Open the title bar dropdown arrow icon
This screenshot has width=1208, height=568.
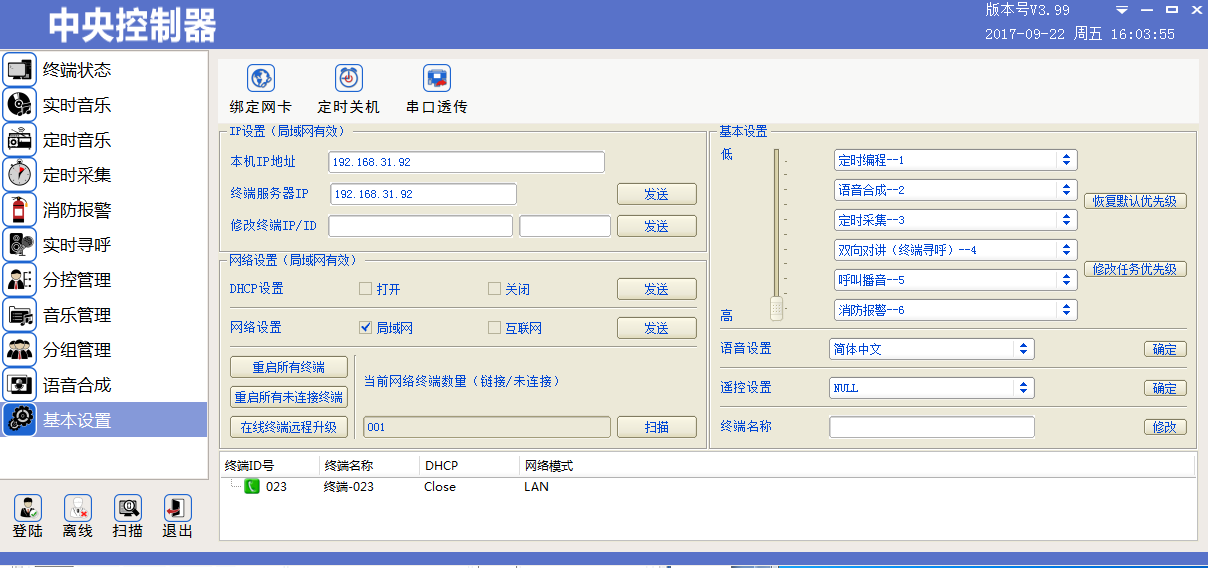[1122, 10]
